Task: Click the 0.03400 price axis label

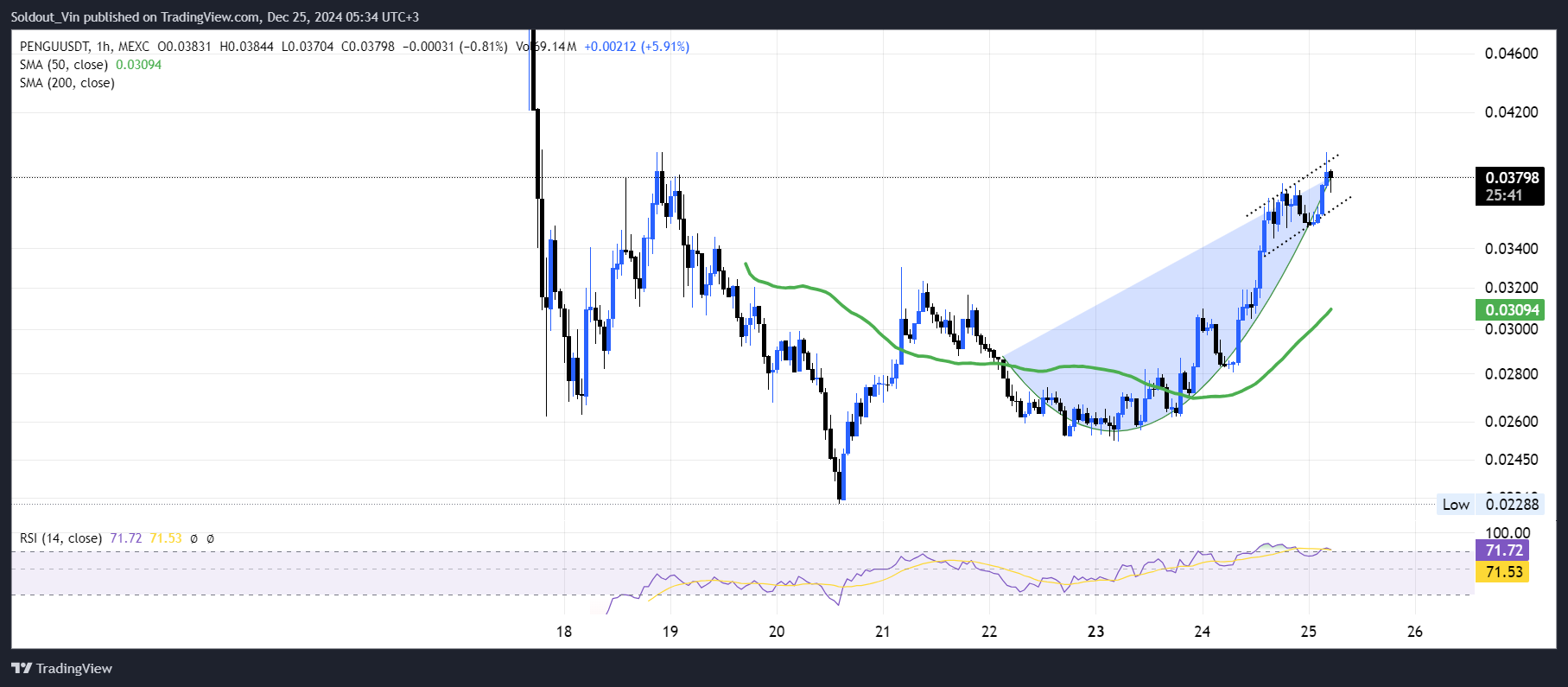Action: tap(1511, 249)
